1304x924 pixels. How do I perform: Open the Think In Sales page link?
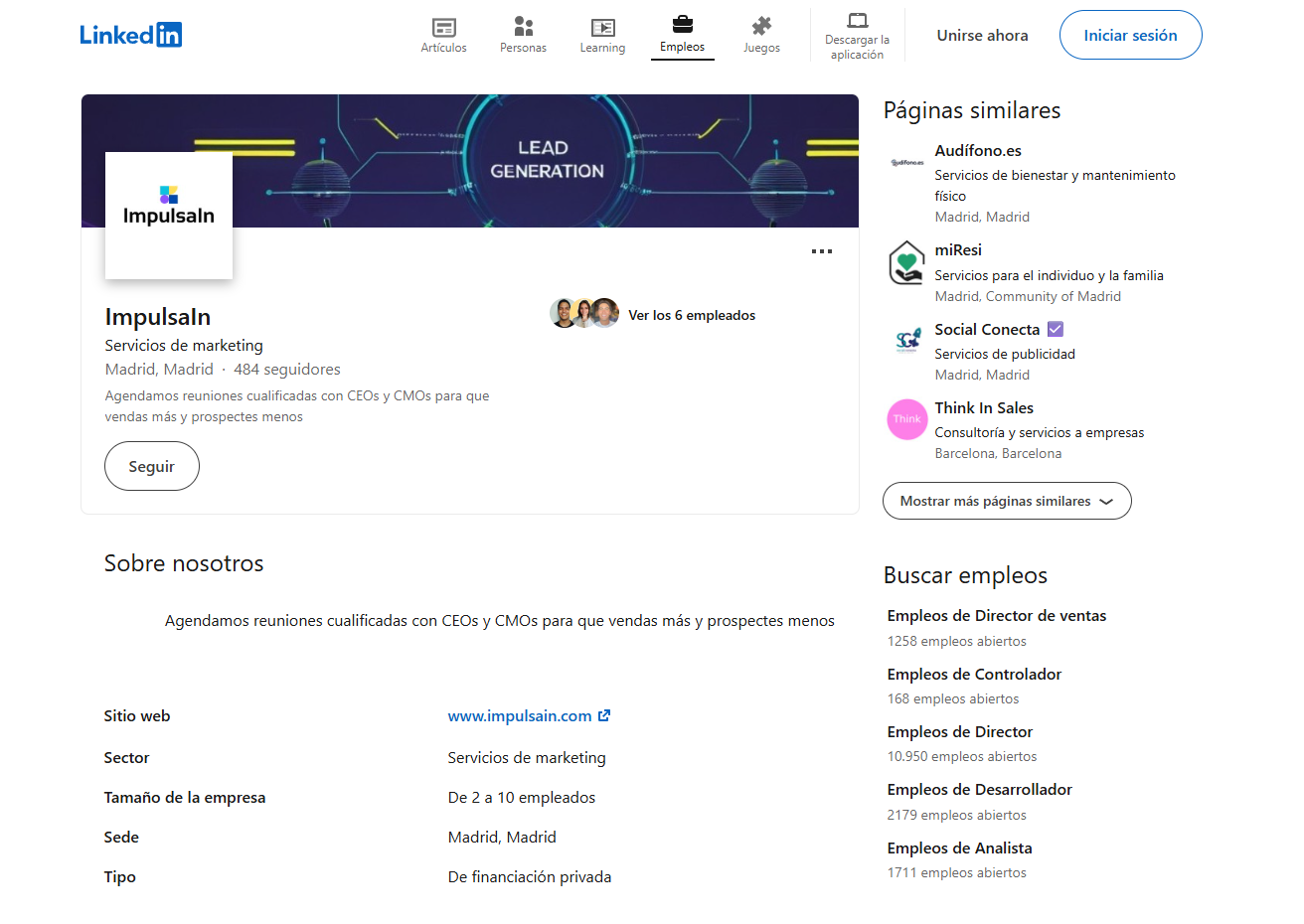[984, 407]
